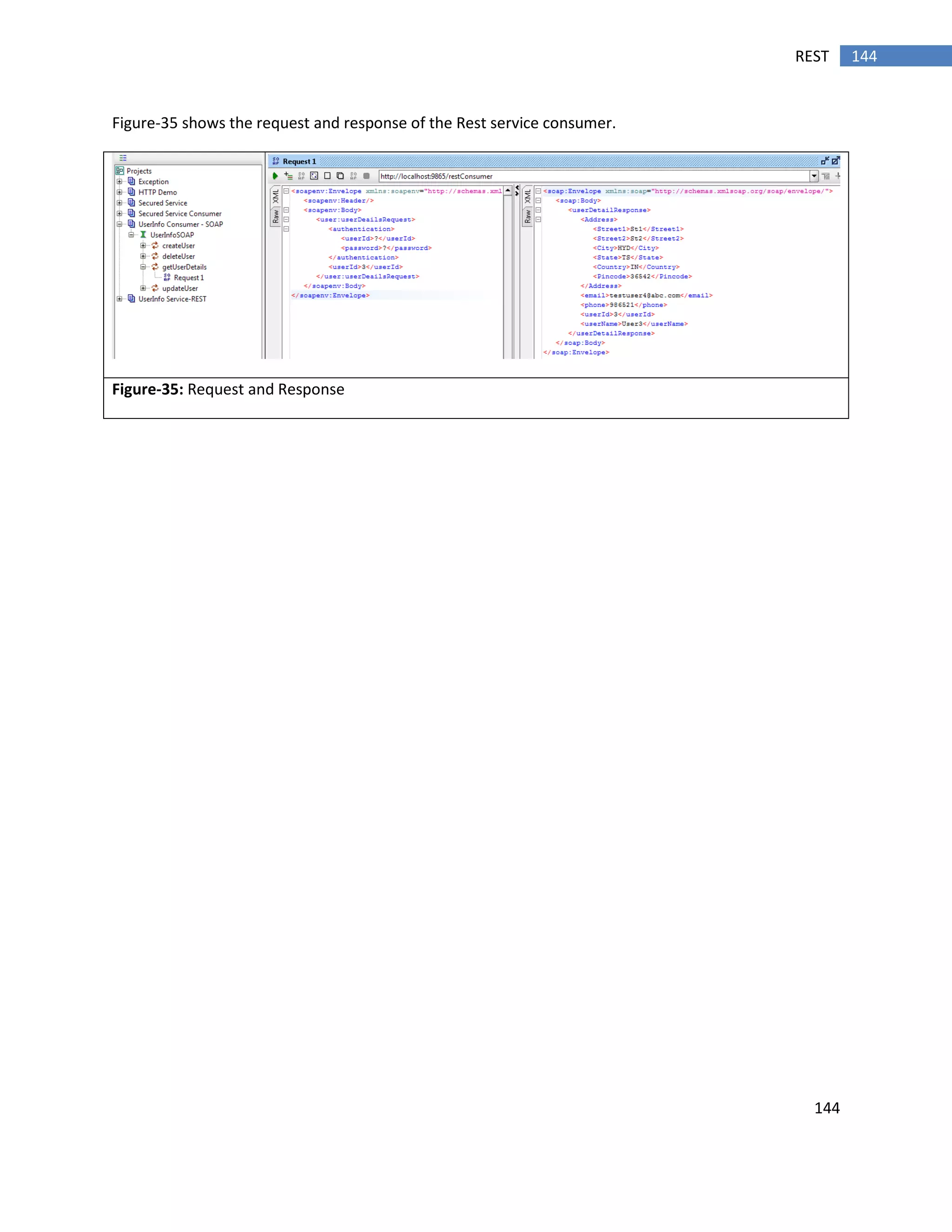Fold the userDetailResponse element in response

[538, 210]
